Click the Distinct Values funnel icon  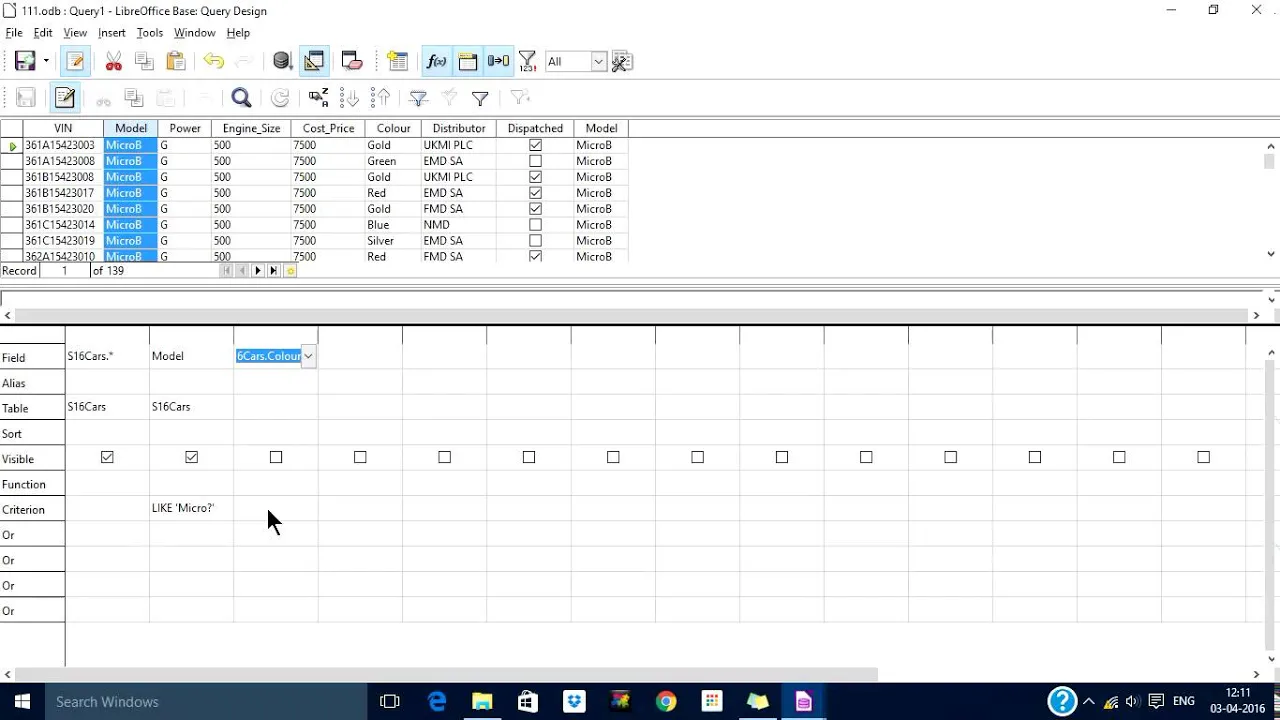click(x=527, y=61)
